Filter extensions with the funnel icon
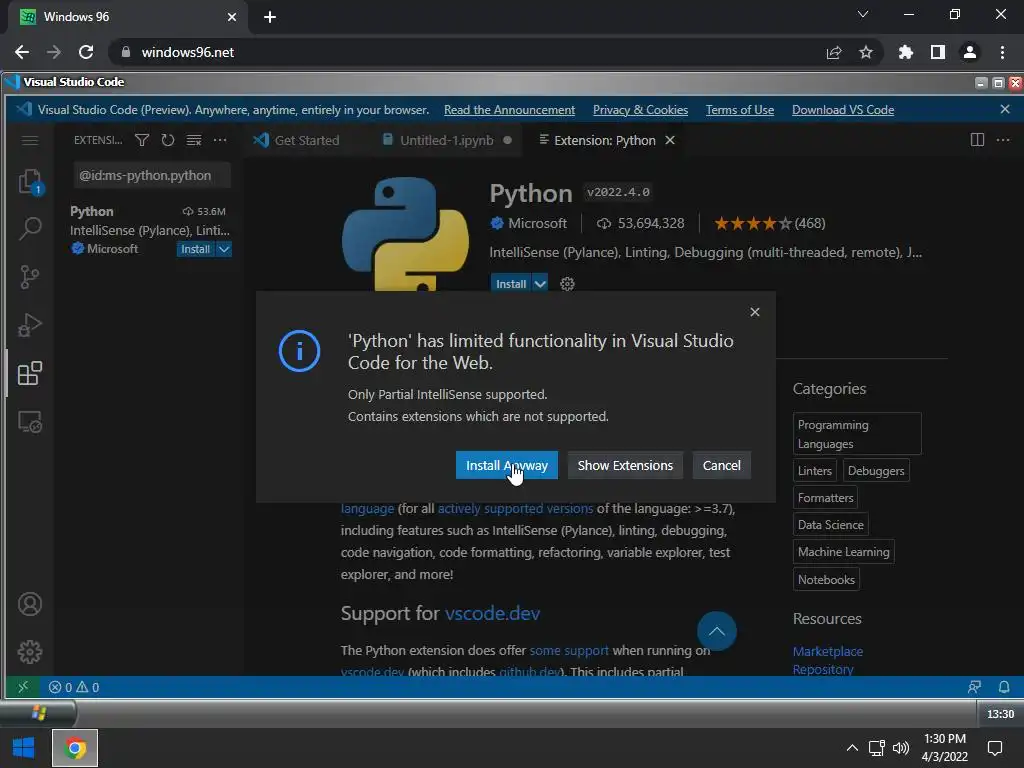The height and width of the screenshot is (768, 1024). tap(142, 140)
